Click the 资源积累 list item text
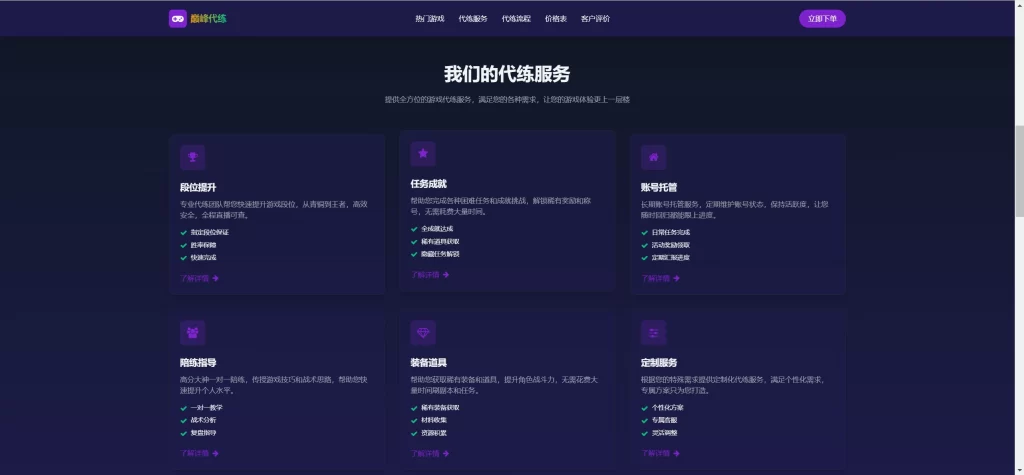 (434, 433)
